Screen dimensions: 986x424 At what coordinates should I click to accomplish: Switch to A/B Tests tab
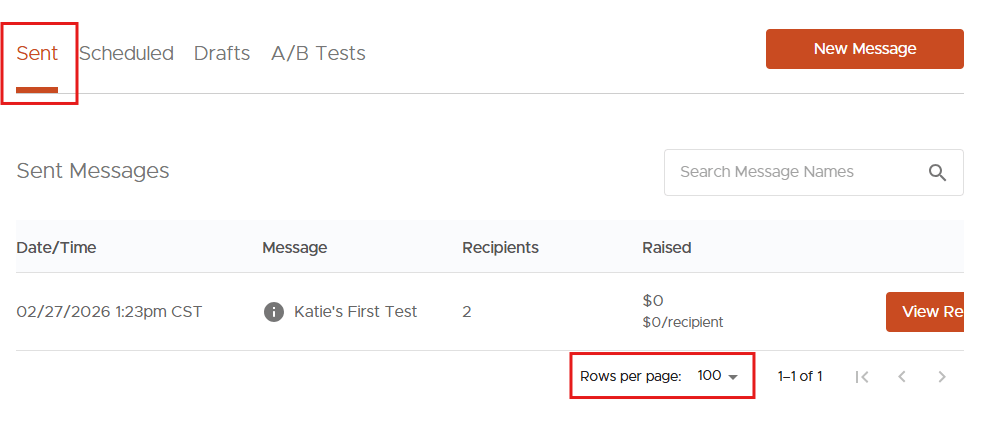click(318, 53)
